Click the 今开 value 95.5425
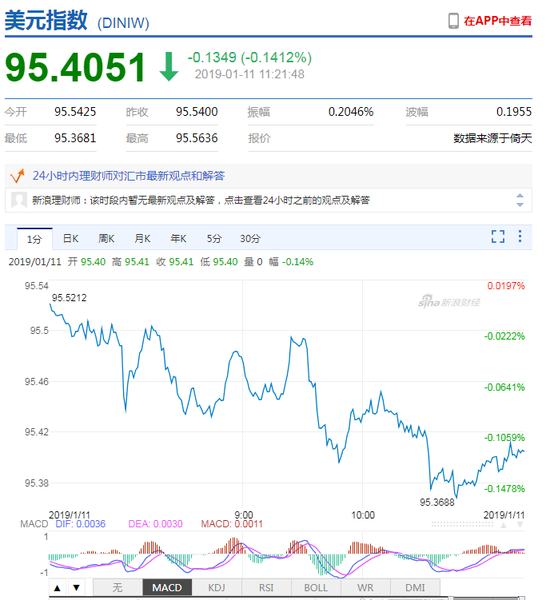The width and height of the screenshot is (550, 600). tap(75, 112)
